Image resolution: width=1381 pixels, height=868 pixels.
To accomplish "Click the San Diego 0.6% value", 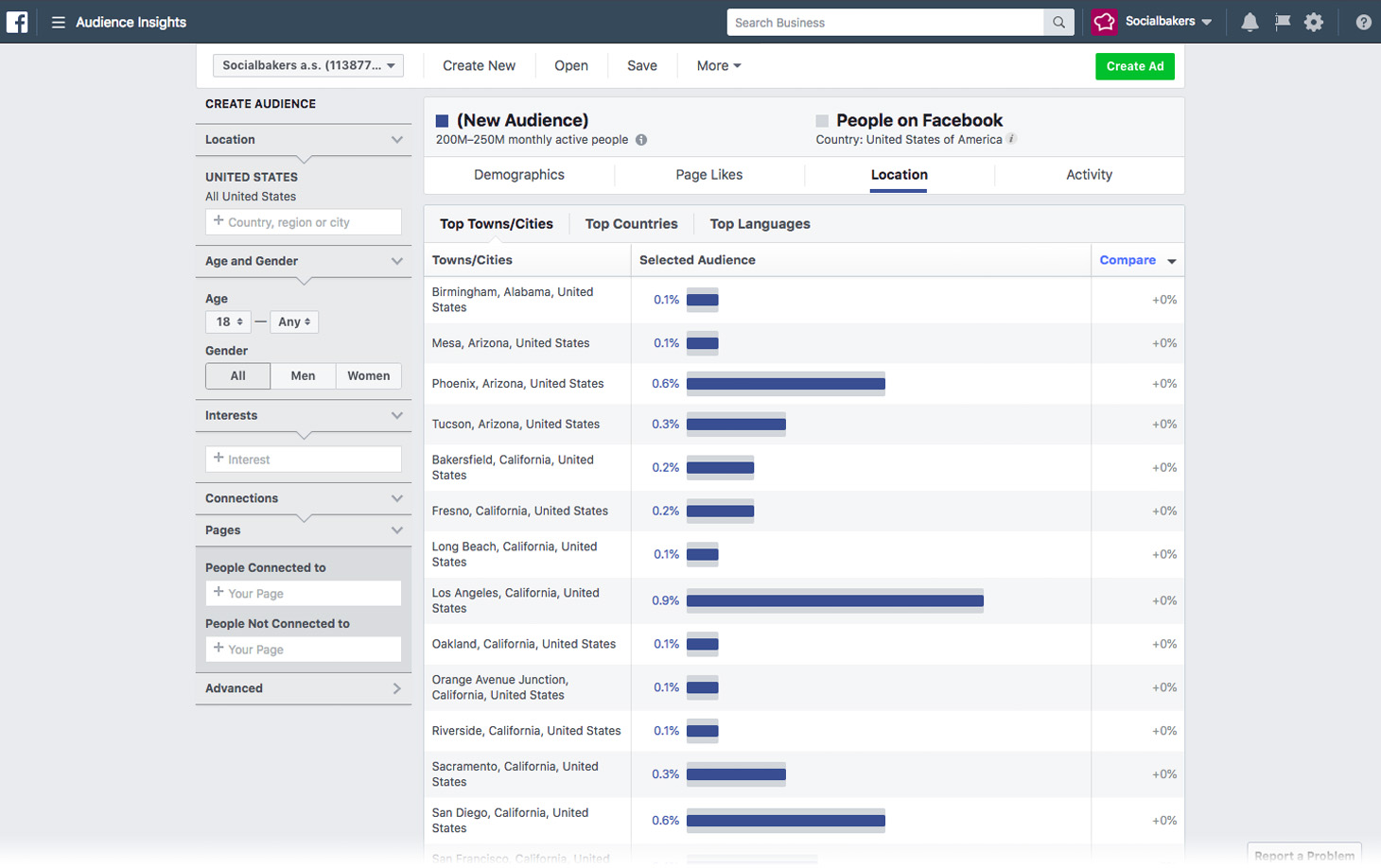I will (665, 821).
